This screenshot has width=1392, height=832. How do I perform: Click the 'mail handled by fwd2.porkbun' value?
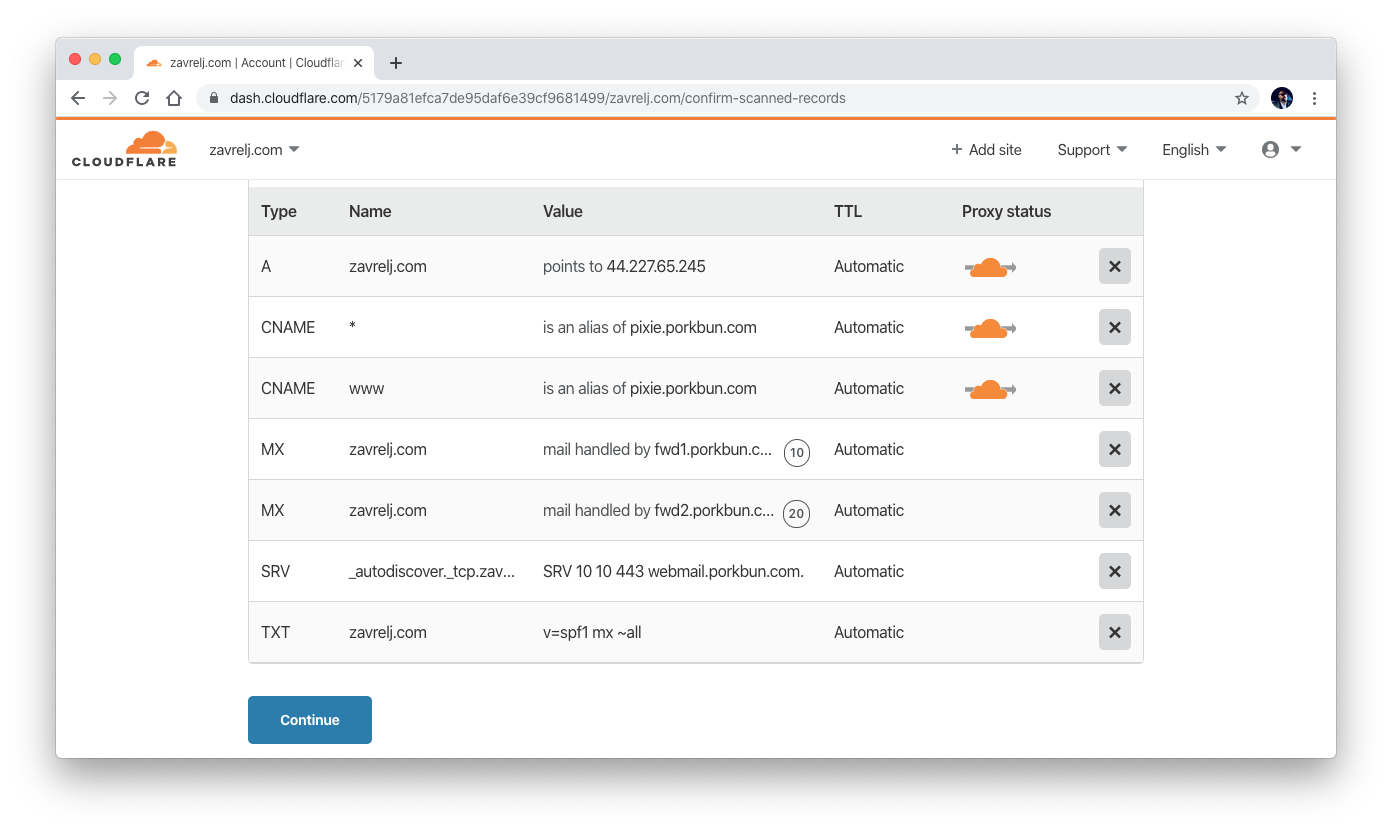[658, 510]
